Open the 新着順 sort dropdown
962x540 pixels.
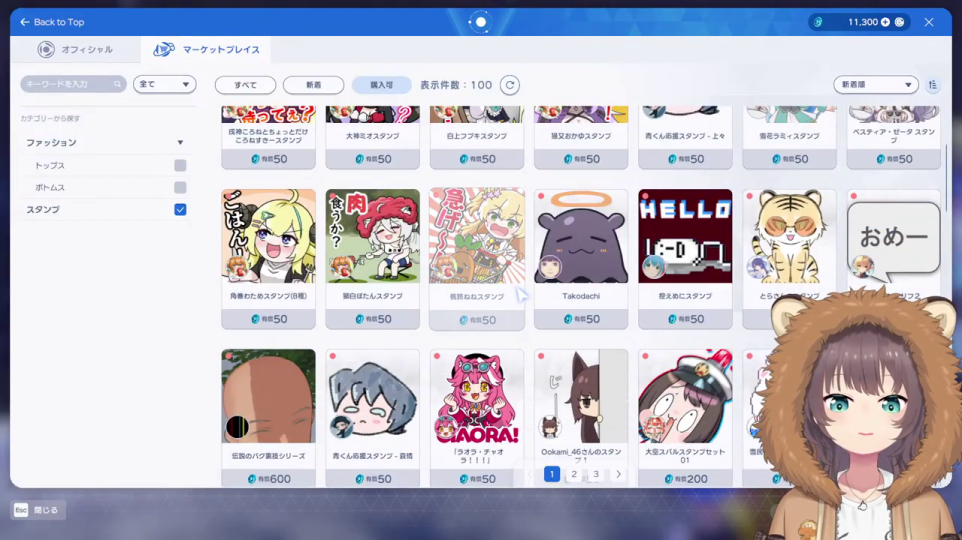(x=875, y=85)
